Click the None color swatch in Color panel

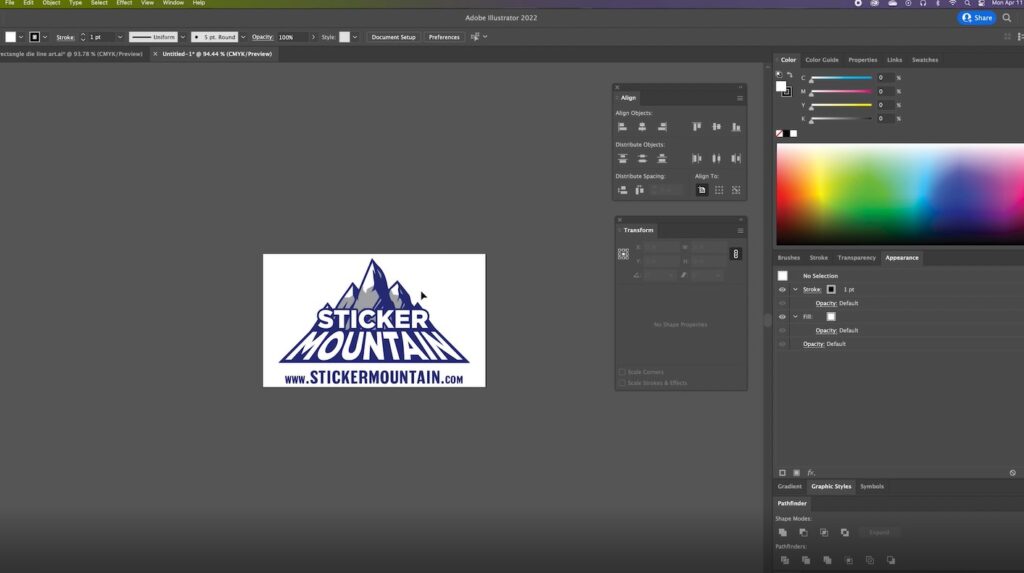[779, 133]
